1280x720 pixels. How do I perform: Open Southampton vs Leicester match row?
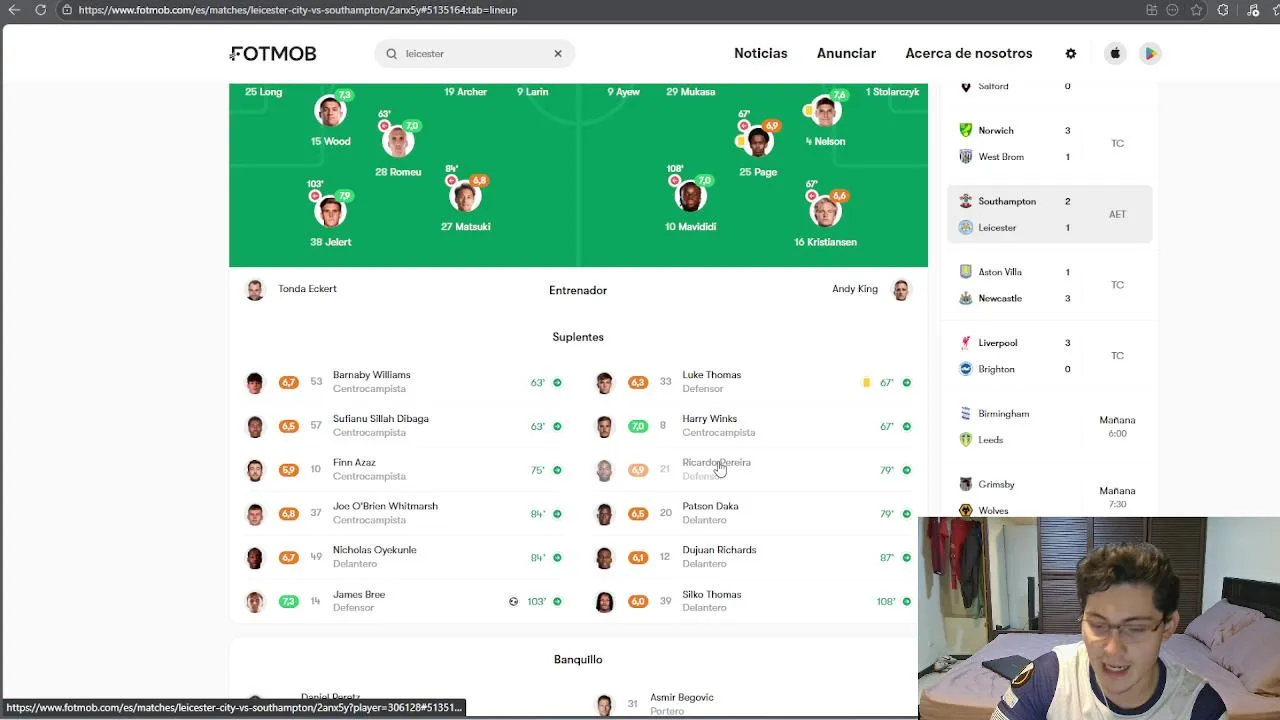[x=1050, y=214]
